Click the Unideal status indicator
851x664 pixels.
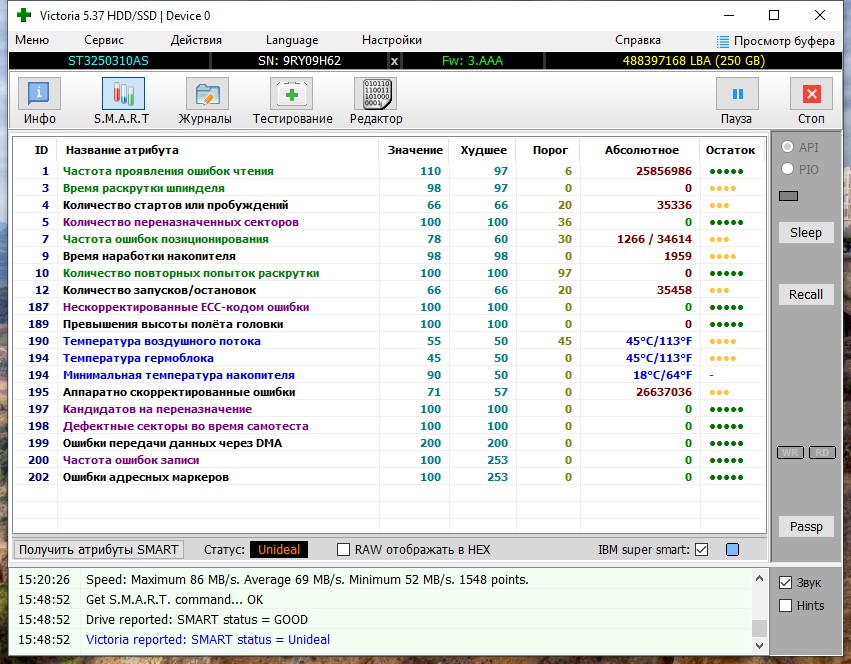coord(279,549)
